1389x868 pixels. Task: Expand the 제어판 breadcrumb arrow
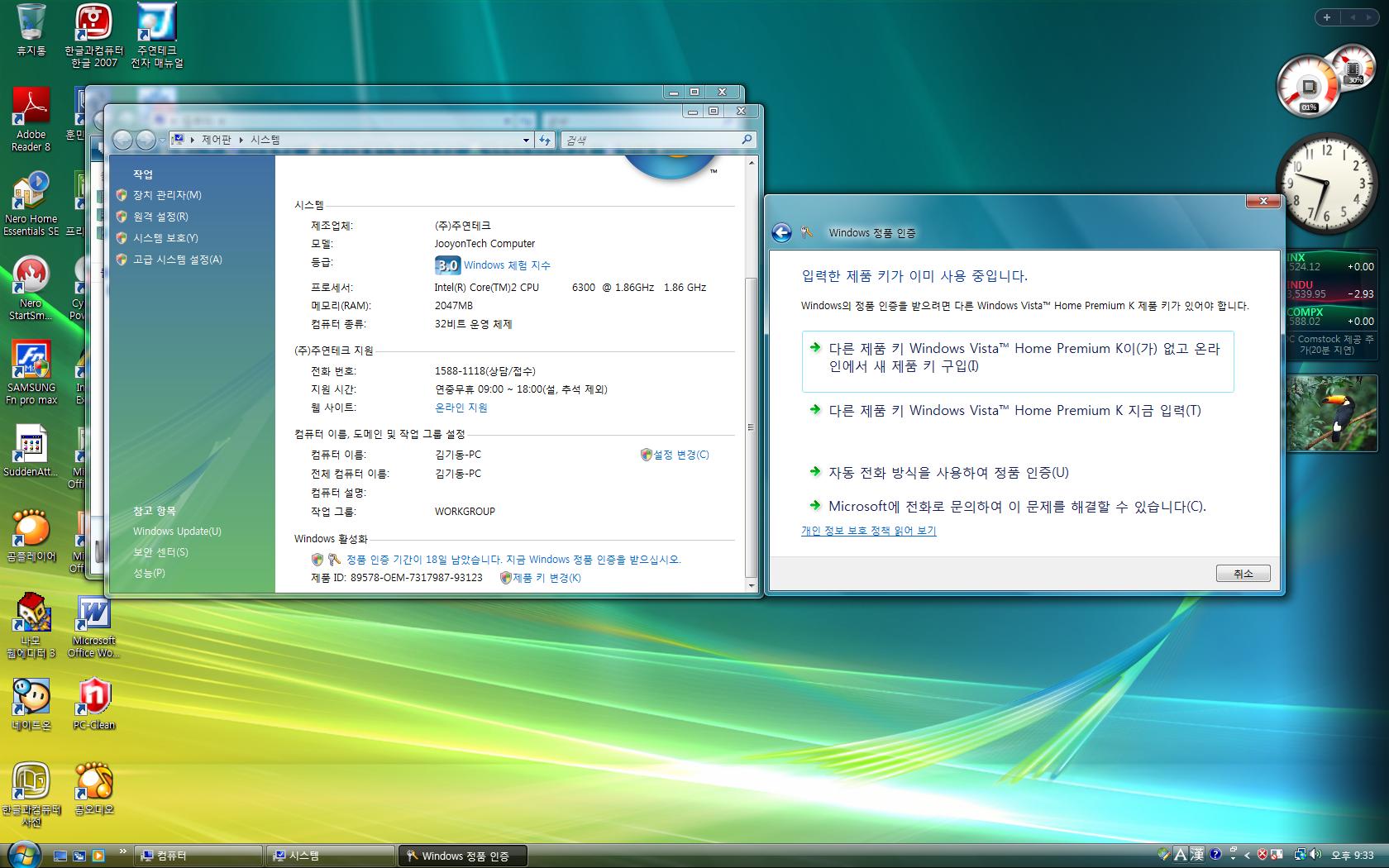coord(241,141)
